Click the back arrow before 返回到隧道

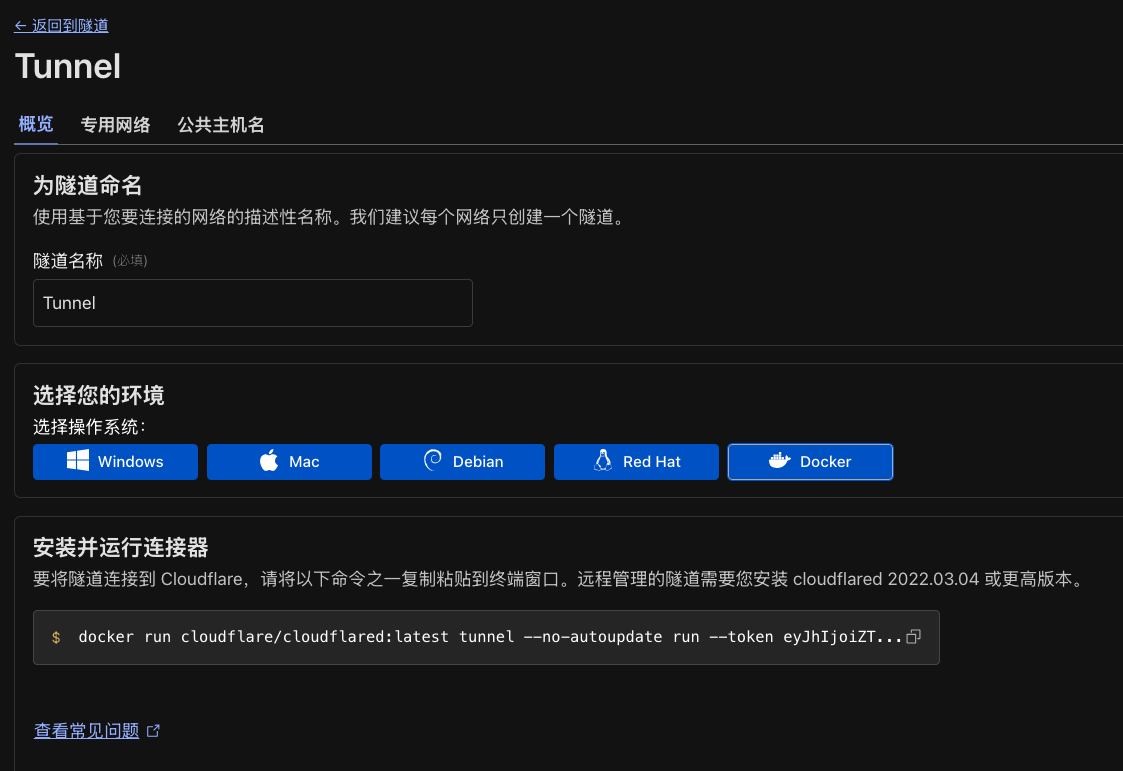coord(20,26)
